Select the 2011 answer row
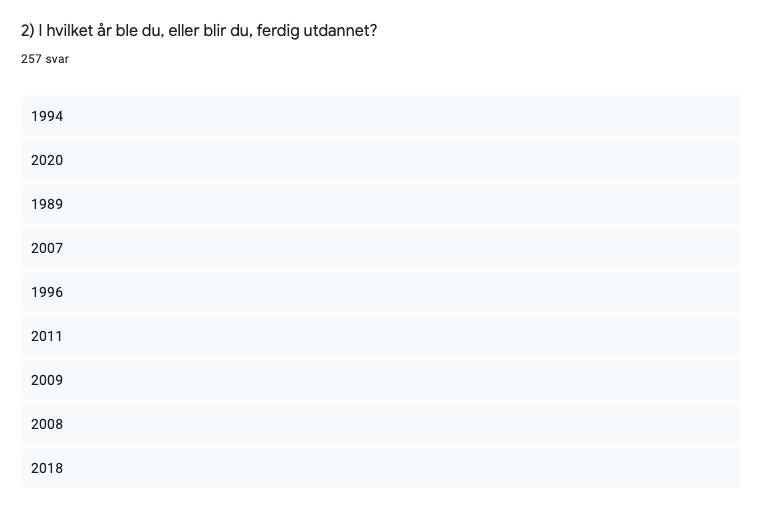 point(380,336)
